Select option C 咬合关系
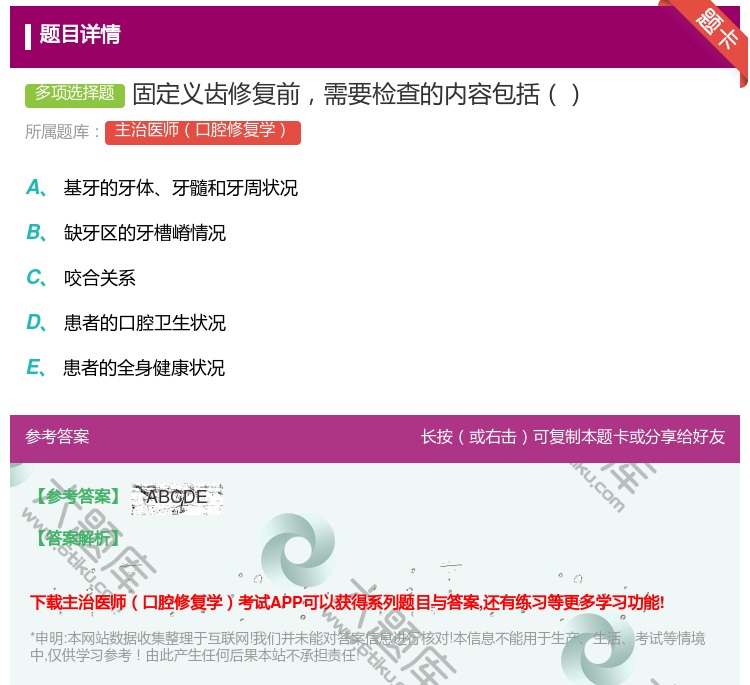 click(x=81, y=278)
